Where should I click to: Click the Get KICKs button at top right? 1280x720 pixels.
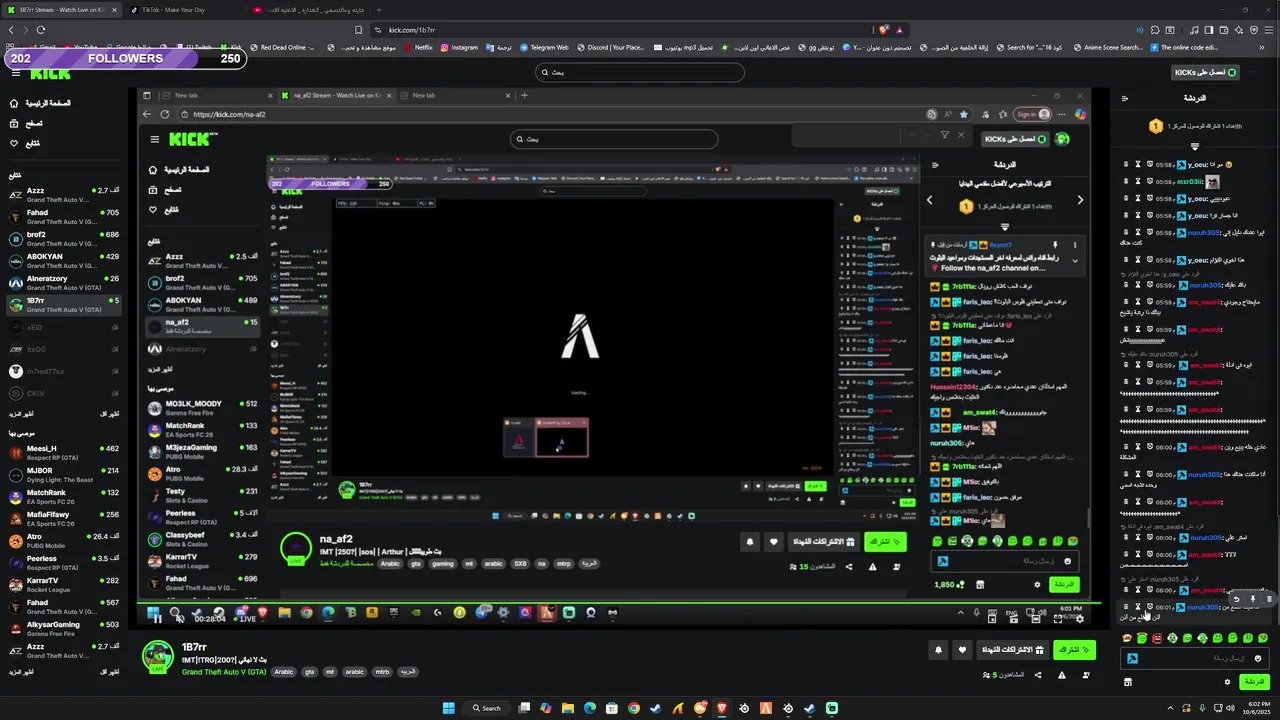pos(1205,72)
